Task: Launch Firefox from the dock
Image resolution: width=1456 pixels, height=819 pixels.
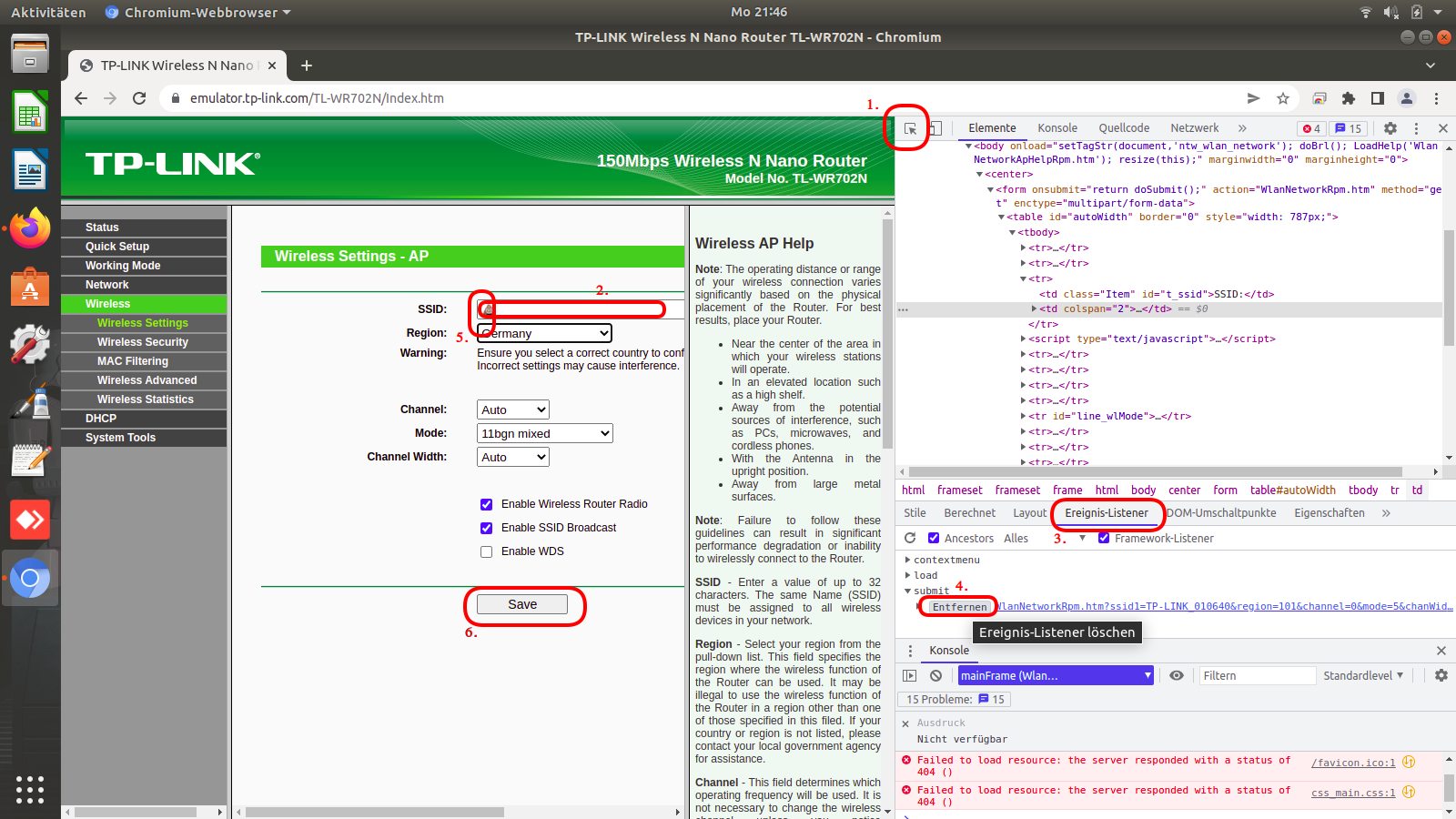Action: (x=30, y=227)
